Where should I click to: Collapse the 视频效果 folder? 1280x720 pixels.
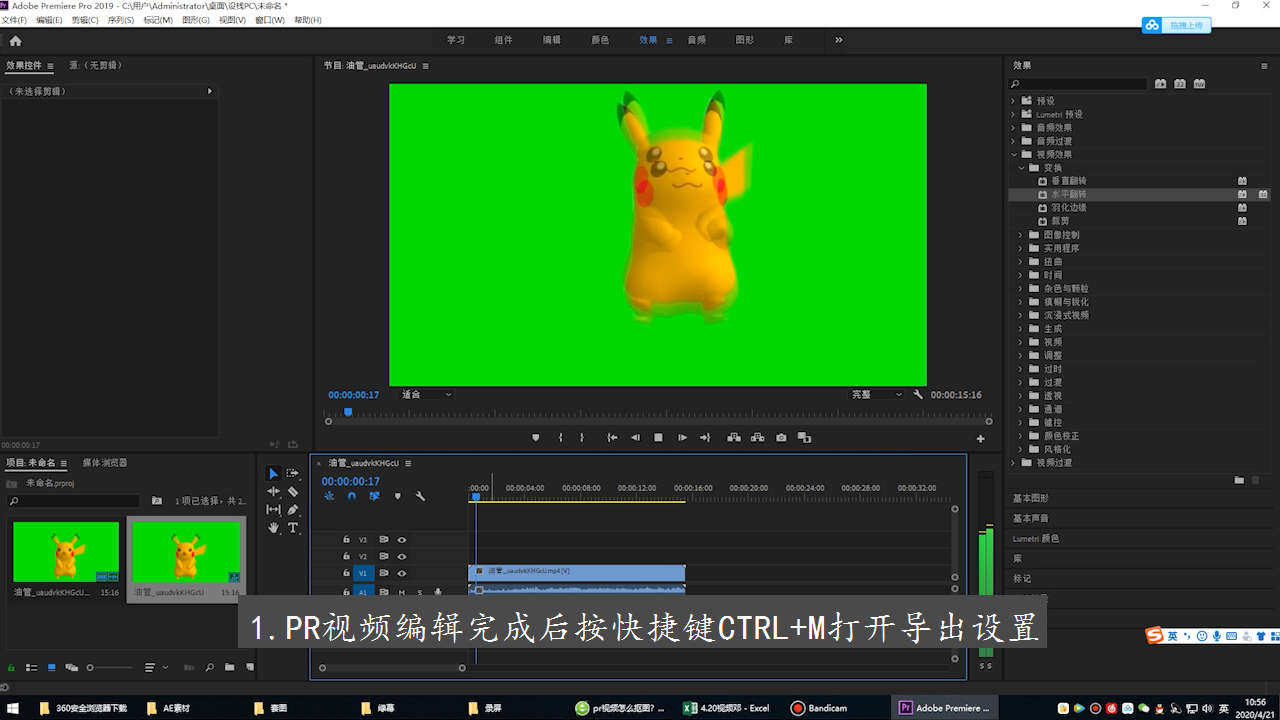point(1013,154)
